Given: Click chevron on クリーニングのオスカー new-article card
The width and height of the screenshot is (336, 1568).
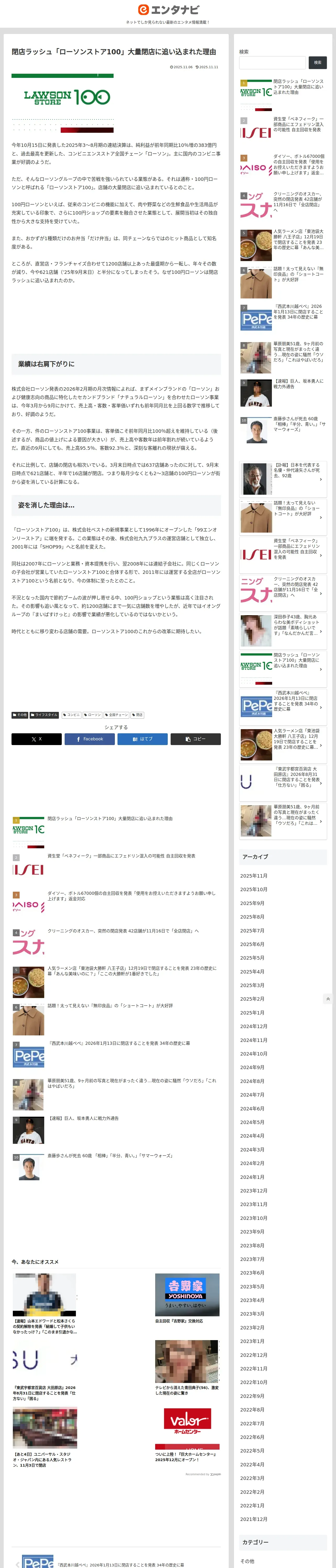Looking at the screenshot, I should pos(321,593).
